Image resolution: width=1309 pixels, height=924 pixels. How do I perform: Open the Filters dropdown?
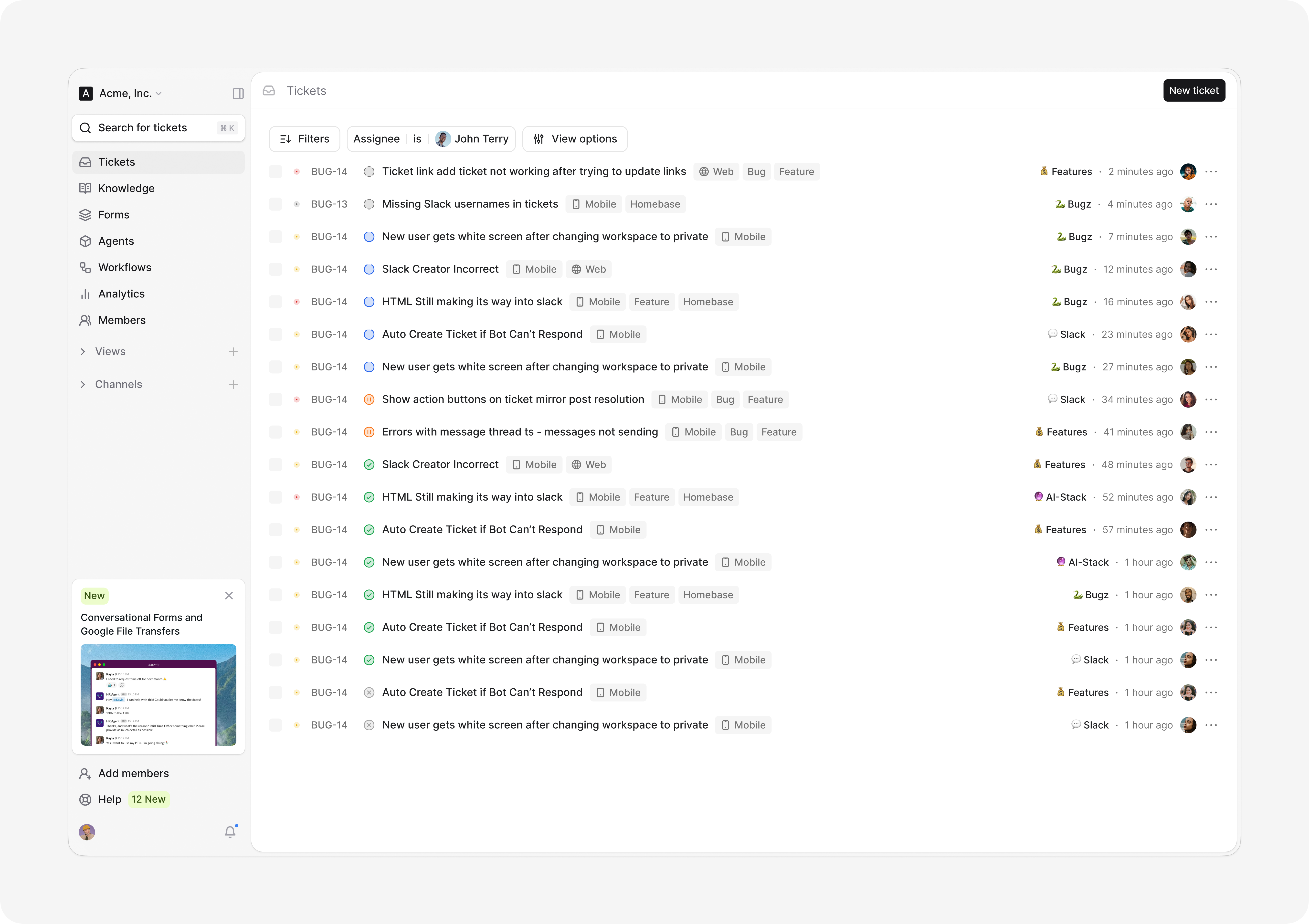point(305,139)
